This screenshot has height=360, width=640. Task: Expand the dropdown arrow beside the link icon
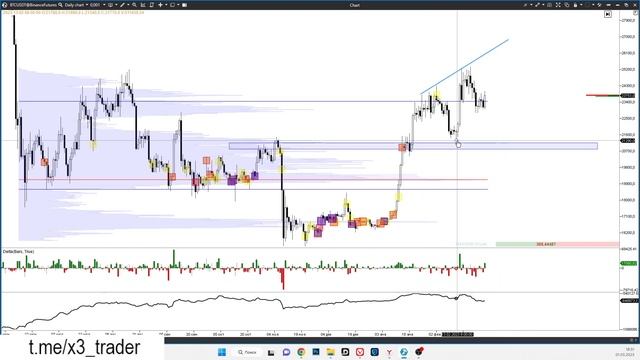(x=543, y=5)
